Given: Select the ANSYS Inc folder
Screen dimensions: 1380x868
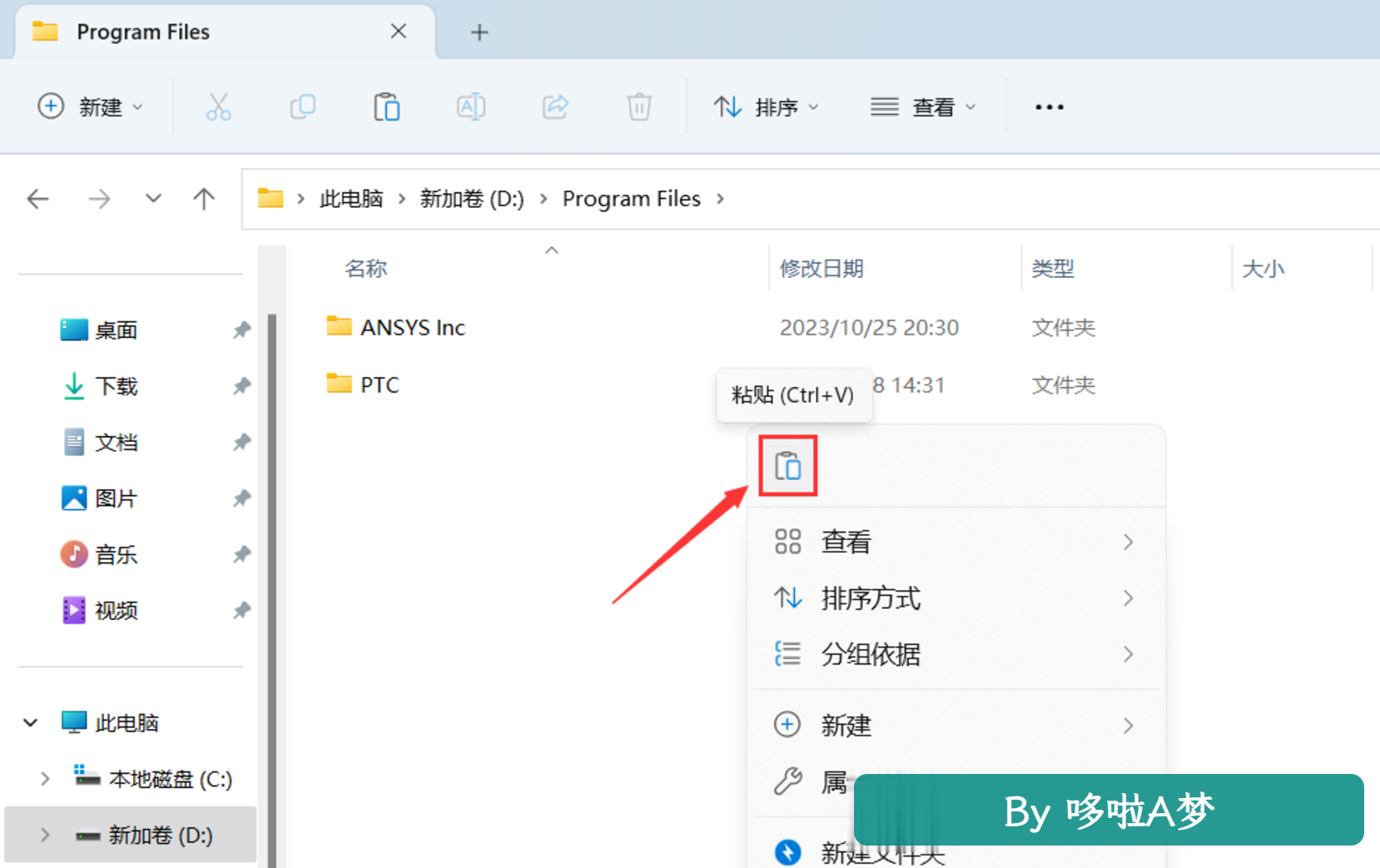Looking at the screenshot, I should [412, 328].
